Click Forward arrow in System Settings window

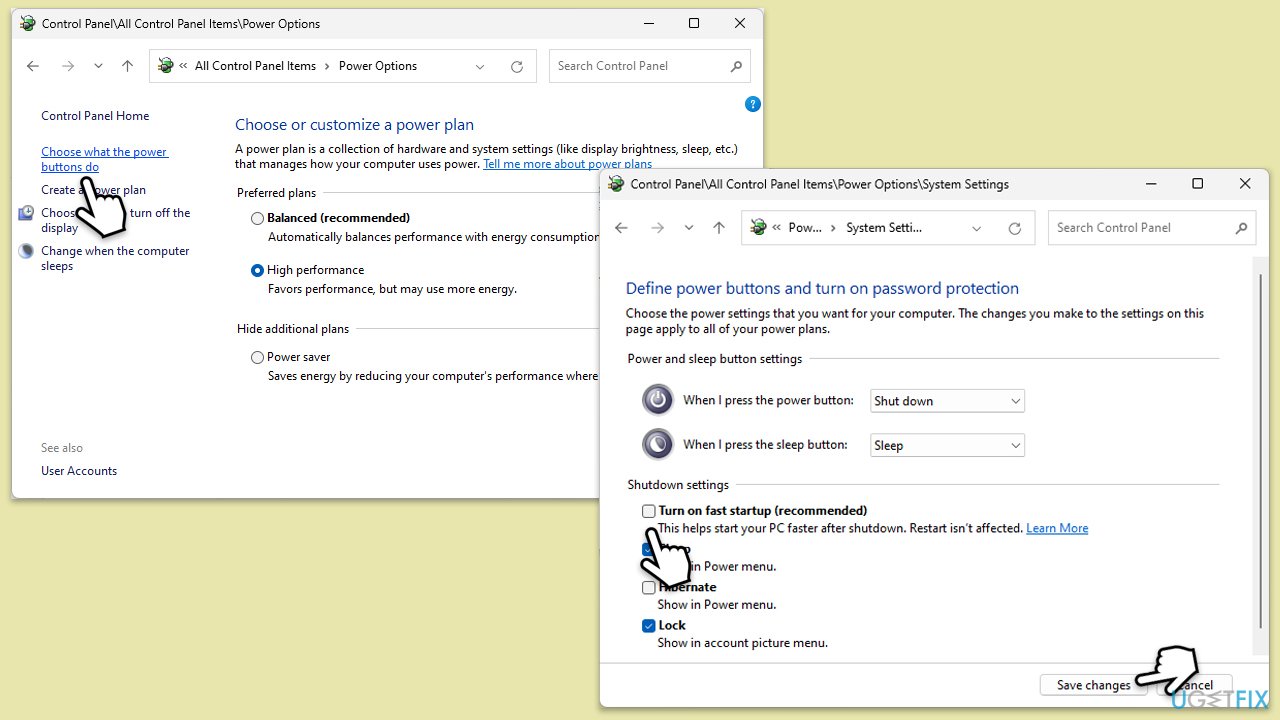657,228
